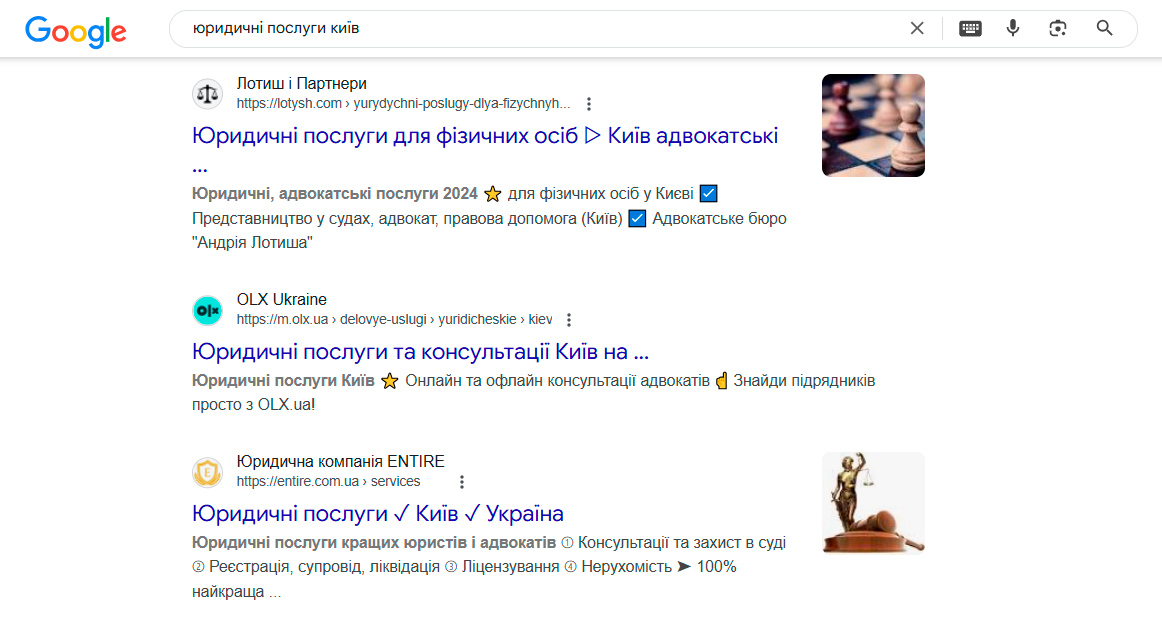Open more options for ENTIRE result
Viewport: 1162px width, 619px height.
(x=462, y=482)
